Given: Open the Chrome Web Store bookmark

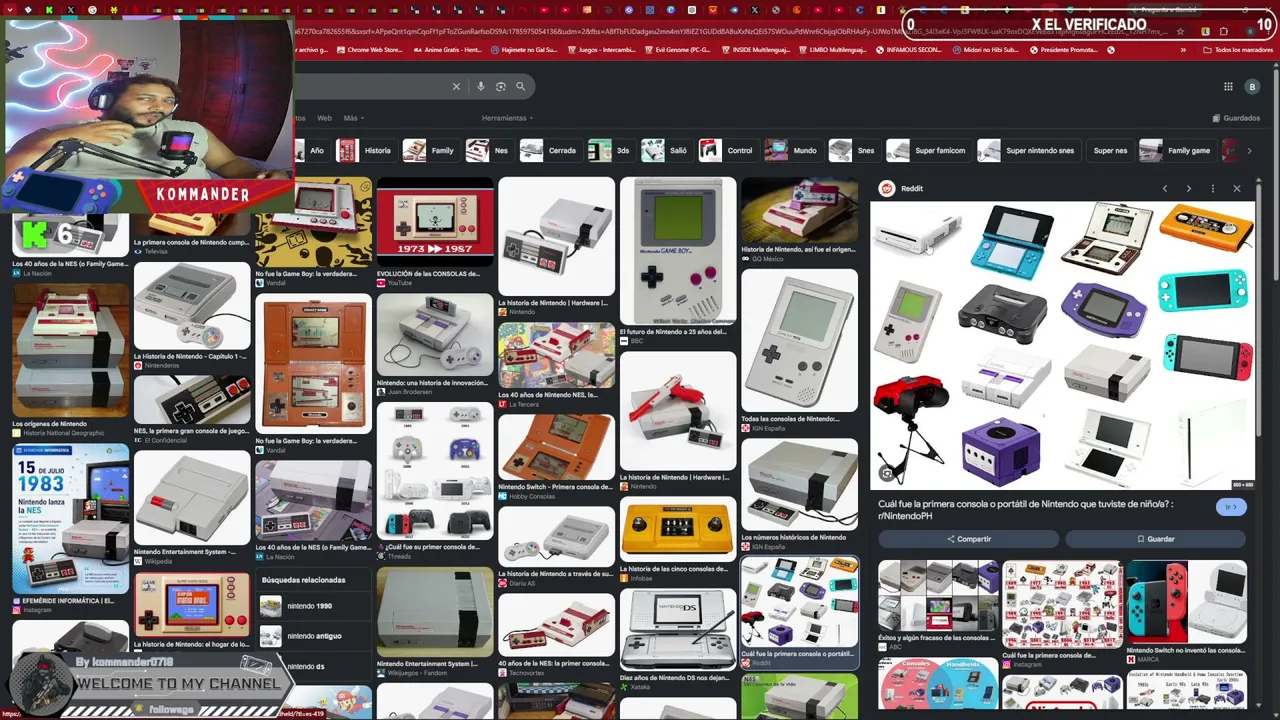Looking at the screenshot, I should point(369,50).
